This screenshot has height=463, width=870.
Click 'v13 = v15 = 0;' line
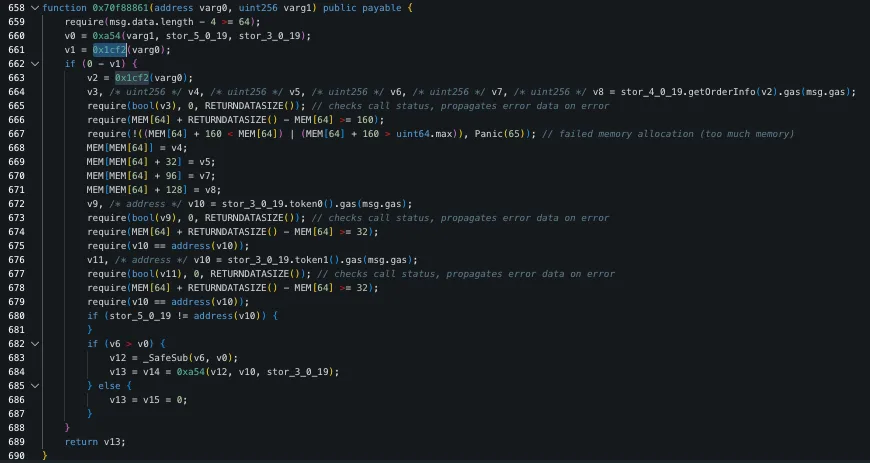point(149,400)
